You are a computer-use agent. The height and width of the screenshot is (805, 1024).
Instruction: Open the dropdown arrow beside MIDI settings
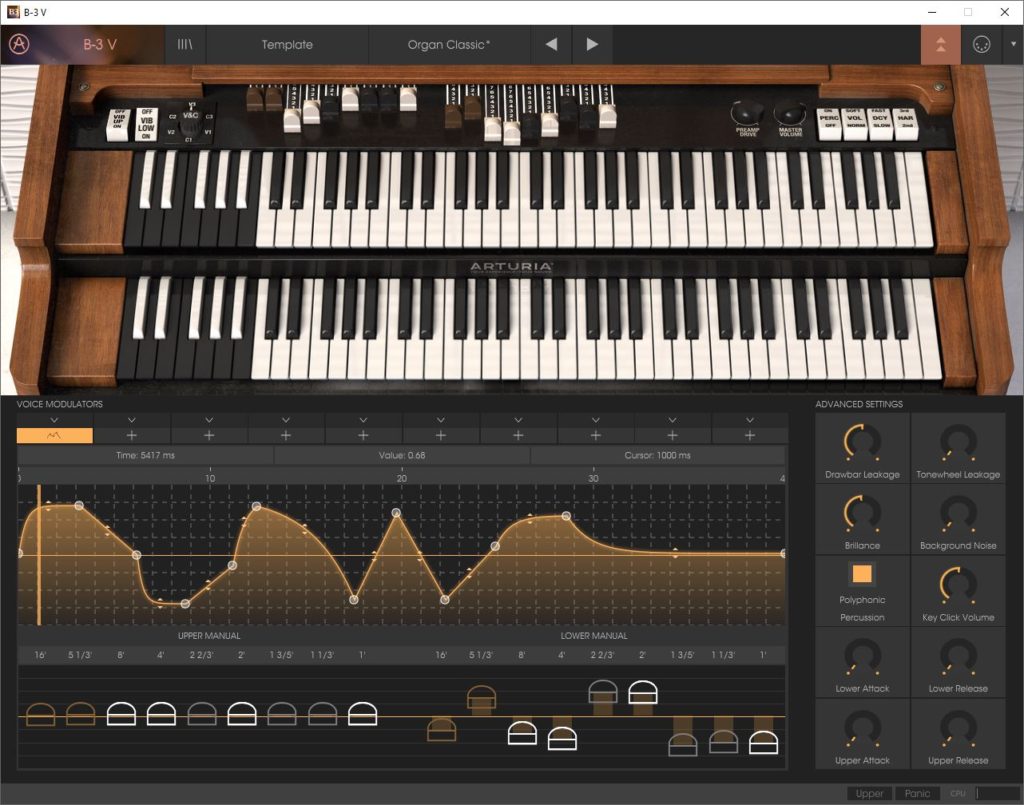tap(1013, 44)
